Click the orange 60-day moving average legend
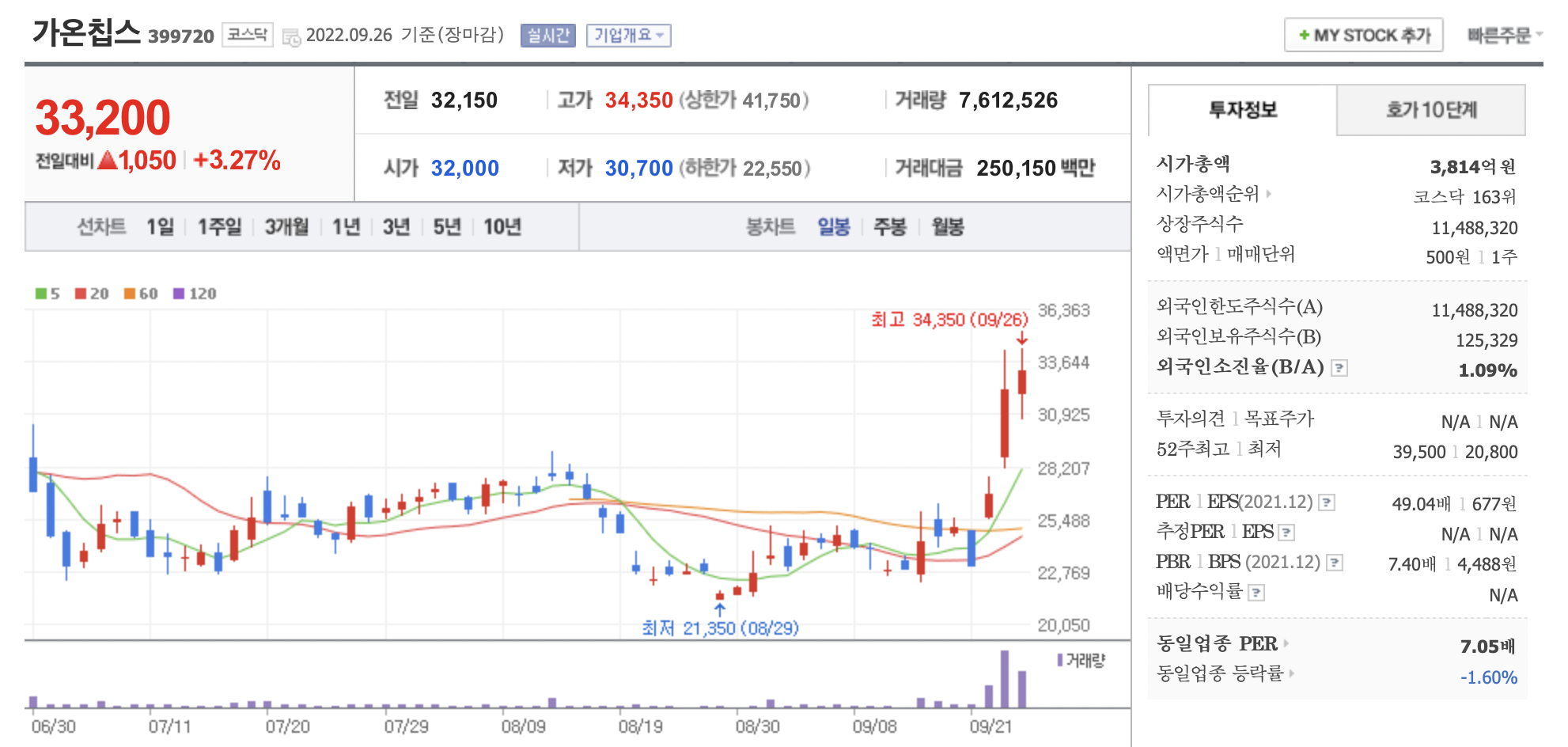This screenshot has width=1568, height=747. [141, 294]
